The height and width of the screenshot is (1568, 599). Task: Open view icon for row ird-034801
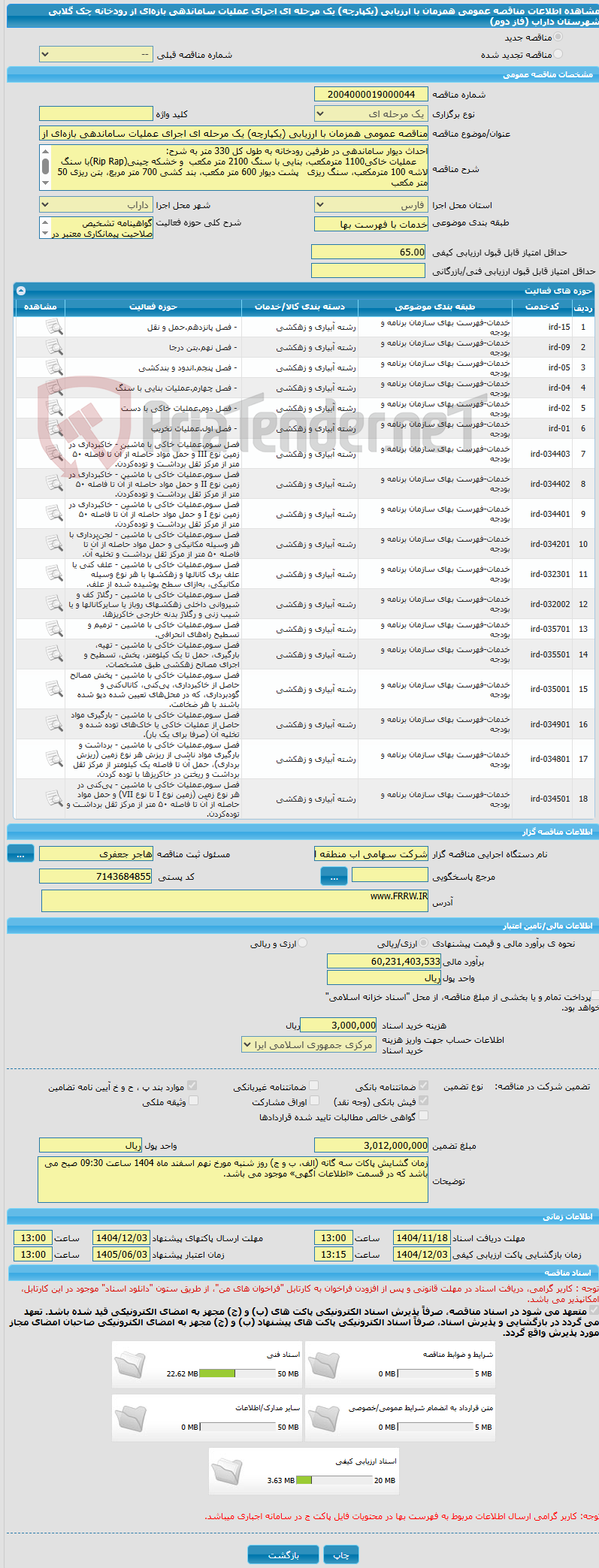[x=53, y=759]
